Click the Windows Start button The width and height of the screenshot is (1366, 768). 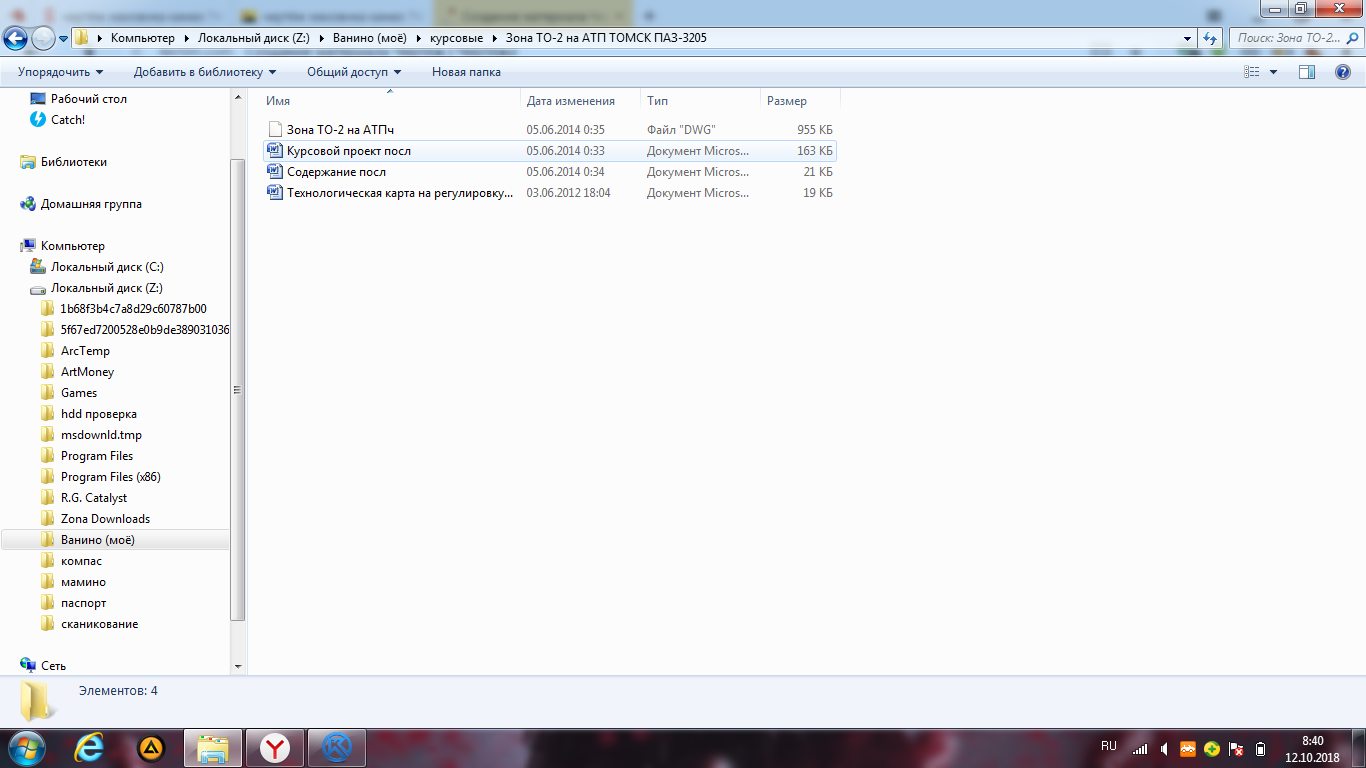click(x=26, y=747)
